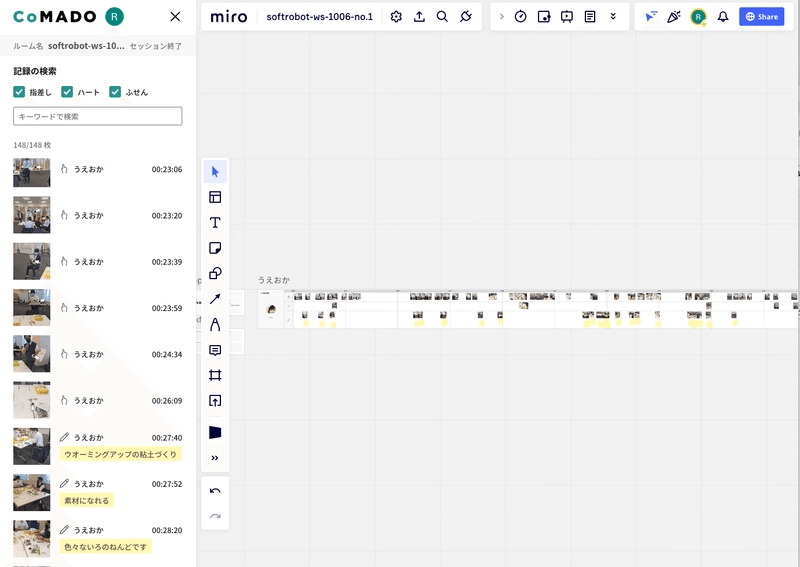Open board settings gear
The height and width of the screenshot is (567, 800).
click(x=396, y=17)
